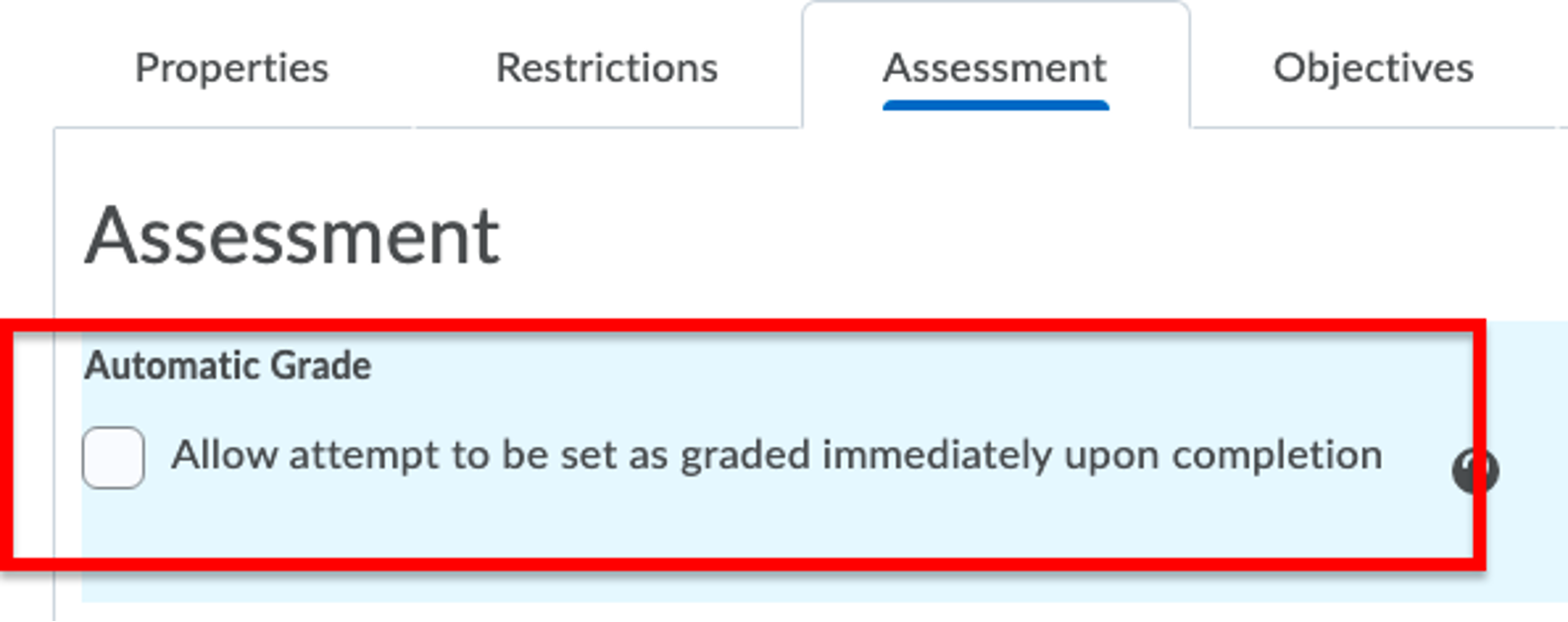Navigate to Restrictions settings

[x=608, y=67]
